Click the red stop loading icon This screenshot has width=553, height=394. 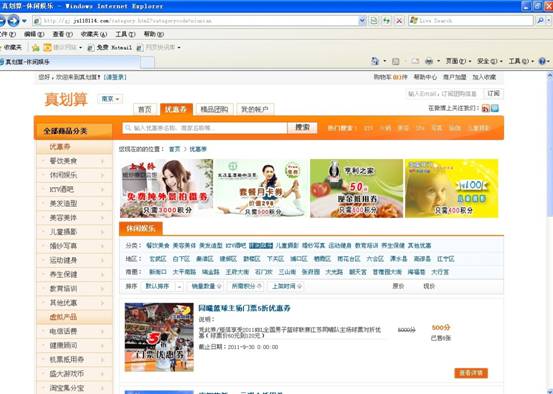[x=399, y=21]
